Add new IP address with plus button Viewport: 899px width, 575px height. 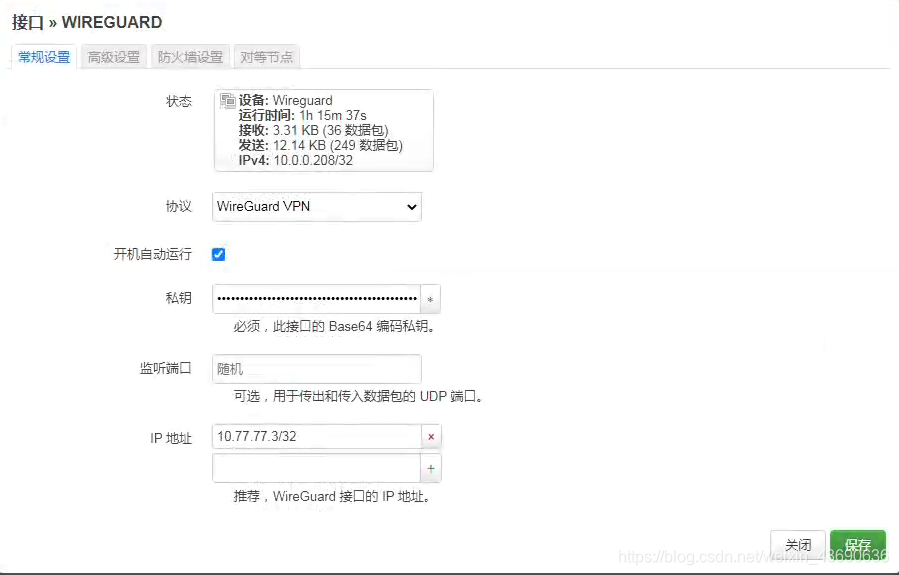[x=431, y=468]
